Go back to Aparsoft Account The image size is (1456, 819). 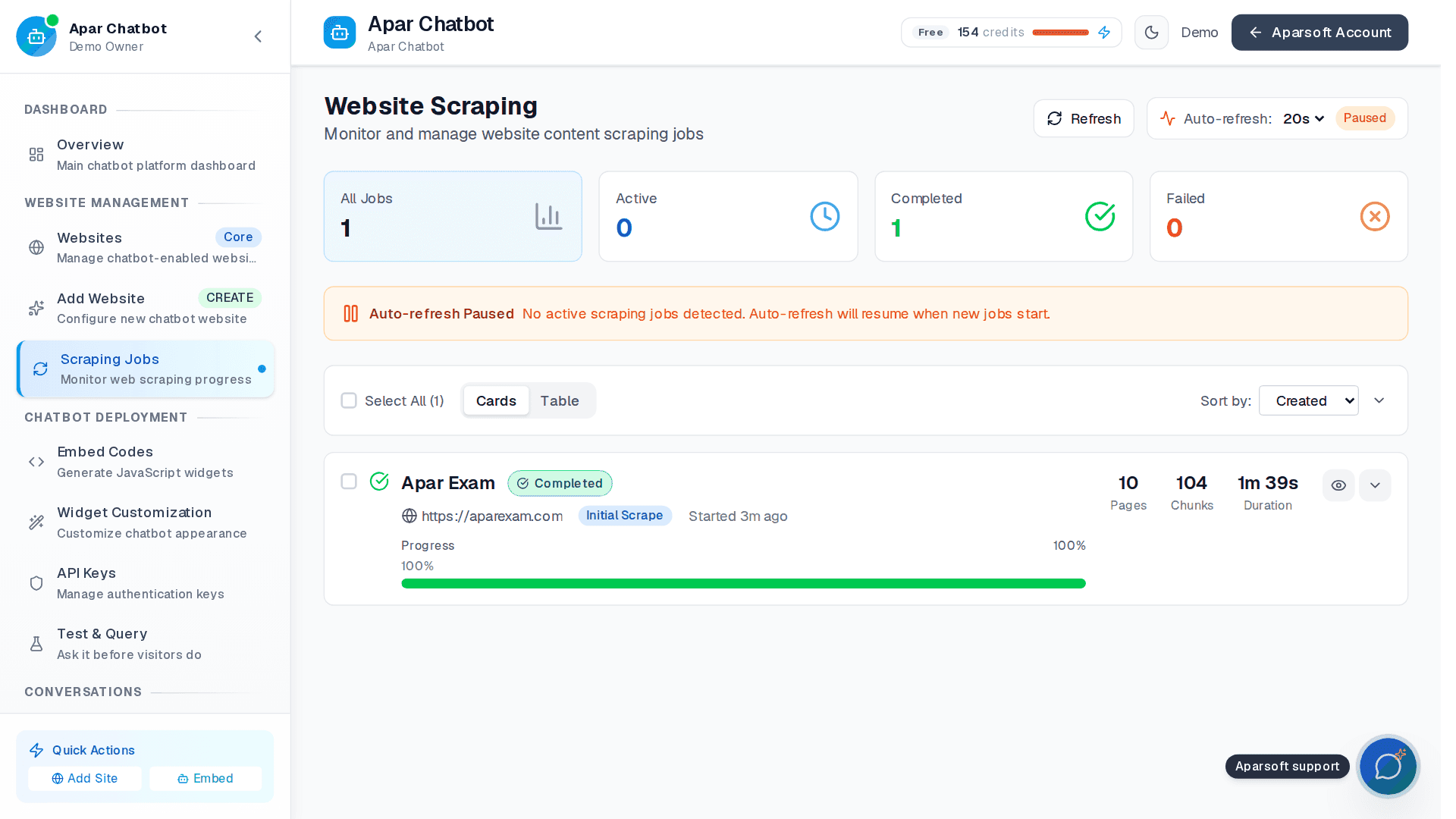[x=1319, y=33]
